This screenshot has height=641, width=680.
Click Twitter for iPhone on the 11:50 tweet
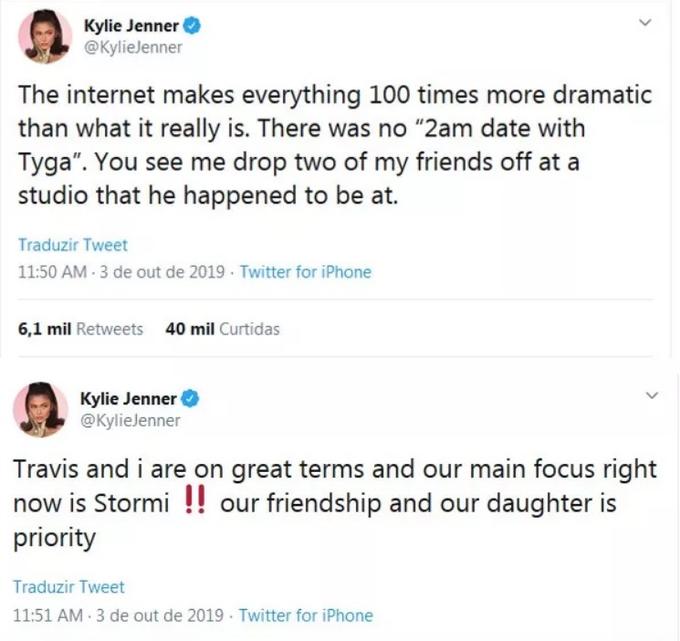(x=305, y=271)
